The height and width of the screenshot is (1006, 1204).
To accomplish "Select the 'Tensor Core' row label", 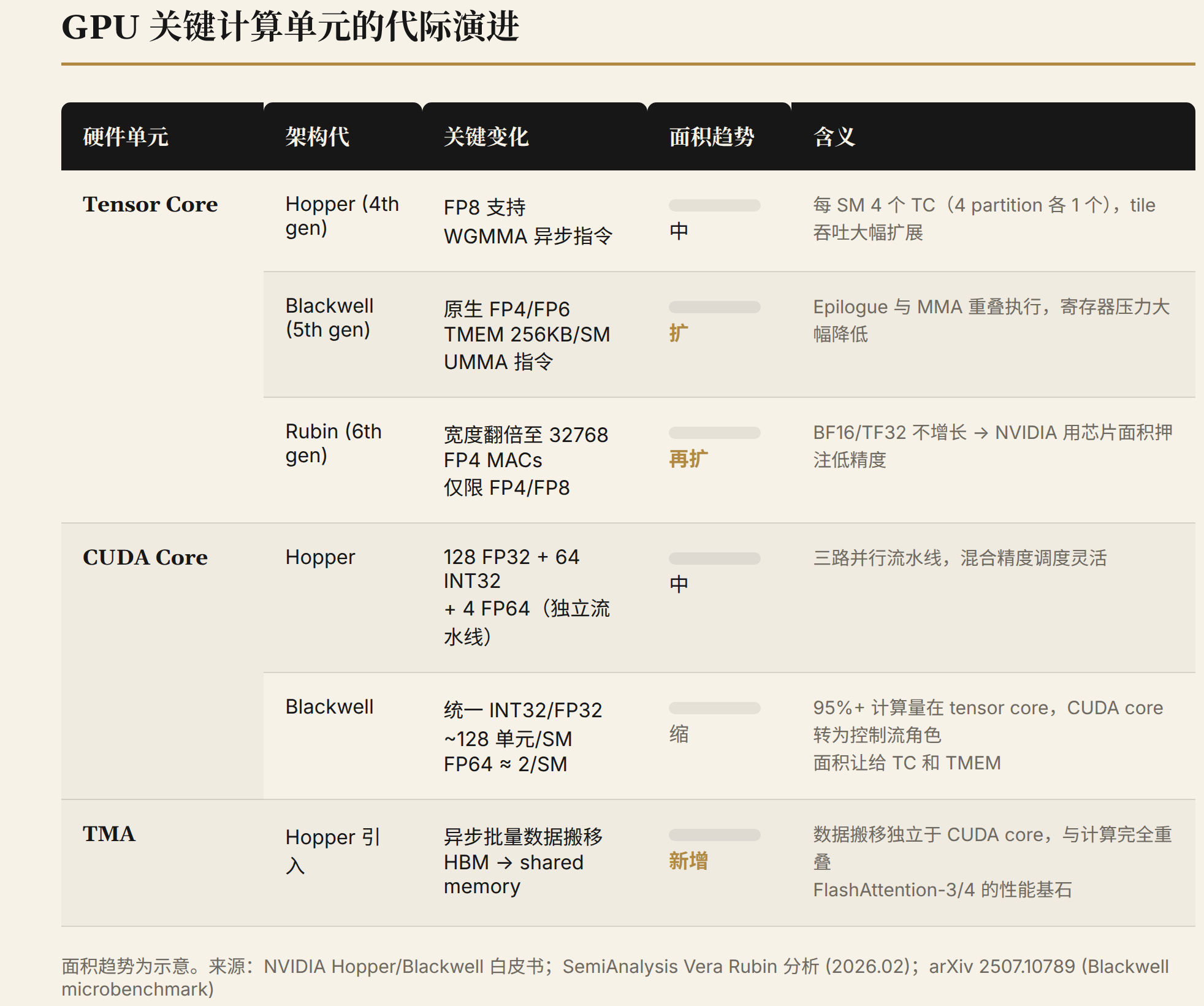I will coord(150,204).
